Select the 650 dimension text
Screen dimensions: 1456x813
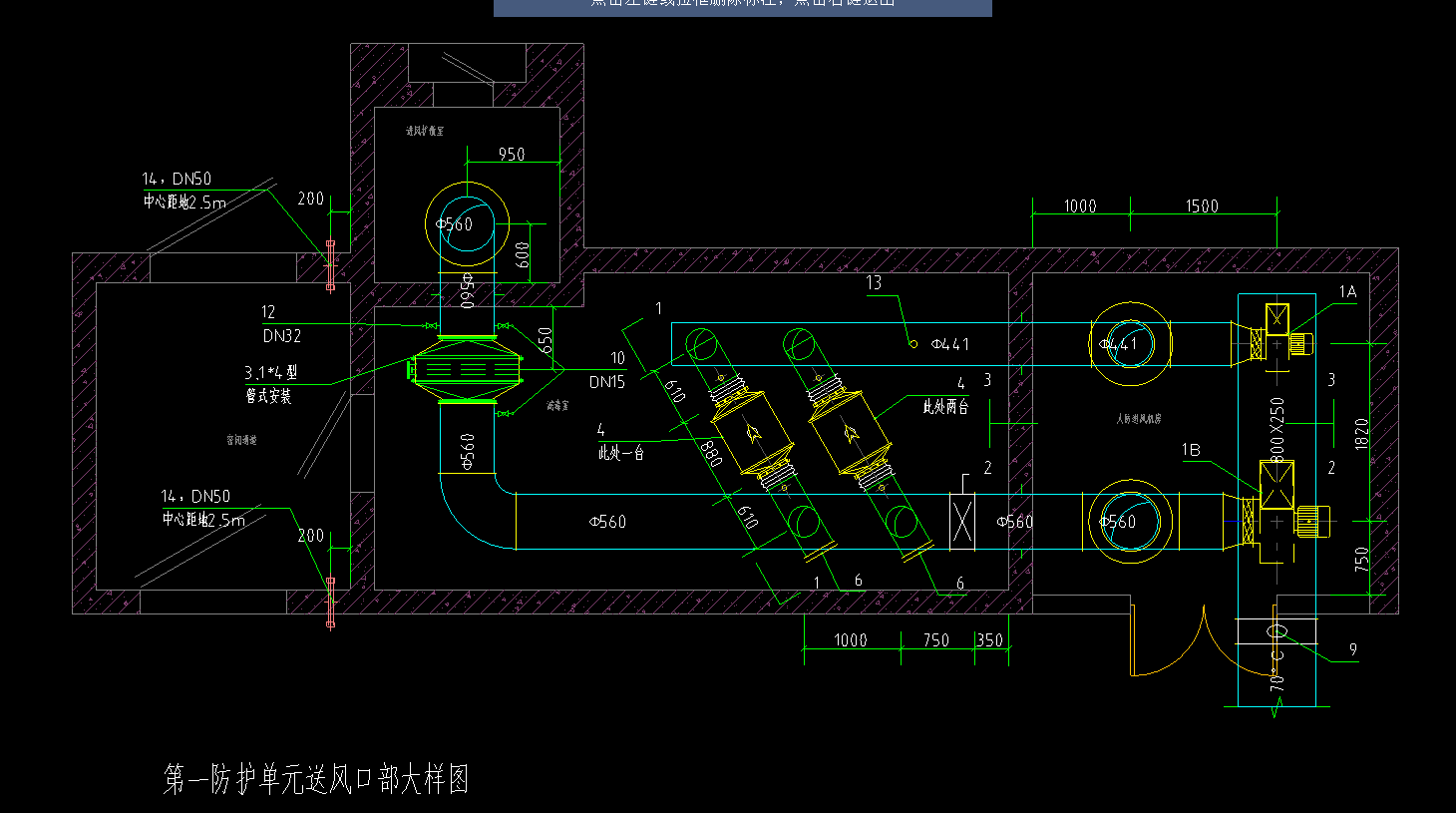(546, 340)
